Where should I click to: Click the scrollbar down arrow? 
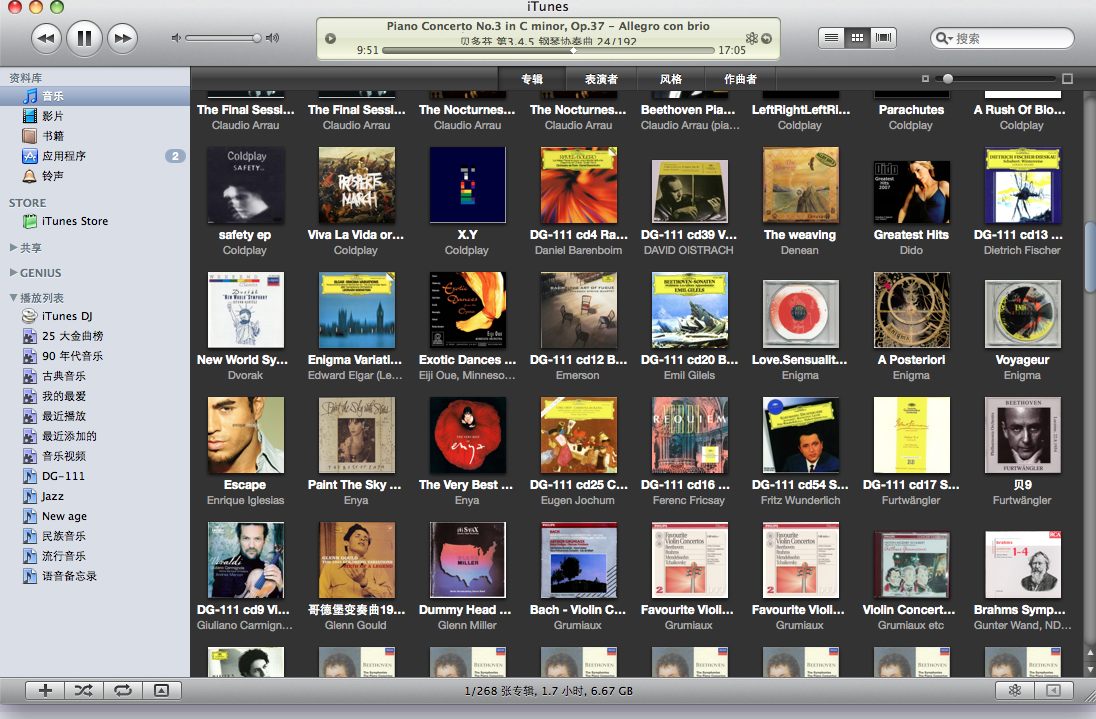tap(1090, 668)
